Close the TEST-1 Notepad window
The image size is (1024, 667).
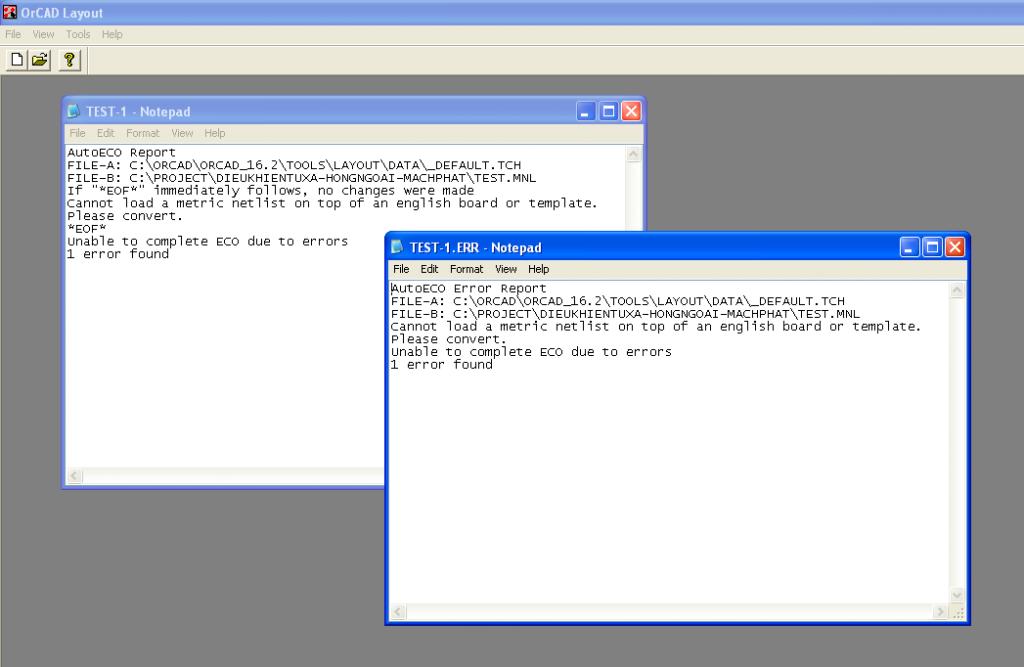click(x=631, y=111)
